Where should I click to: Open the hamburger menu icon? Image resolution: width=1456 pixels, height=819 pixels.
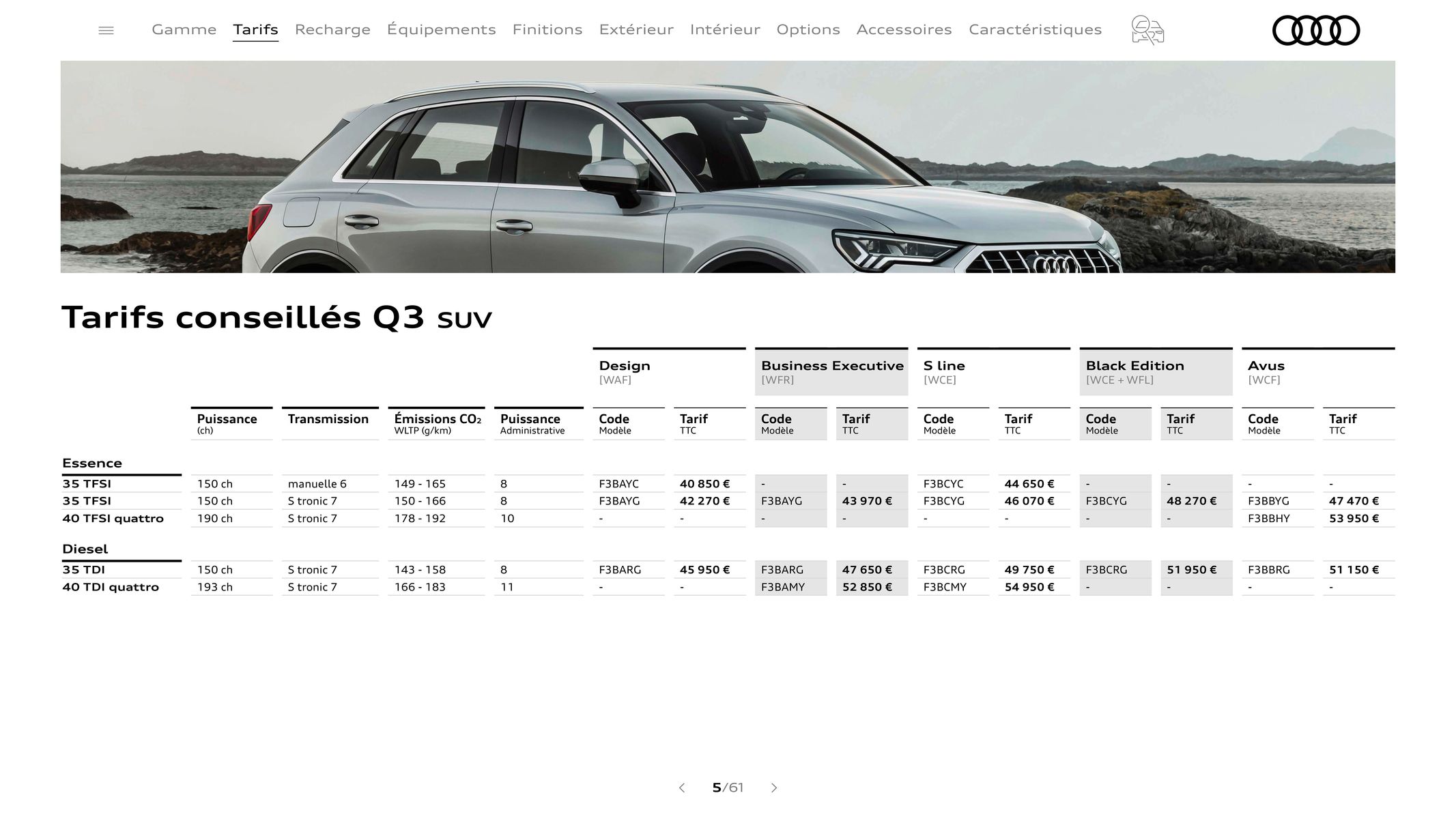pyautogui.click(x=106, y=30)
